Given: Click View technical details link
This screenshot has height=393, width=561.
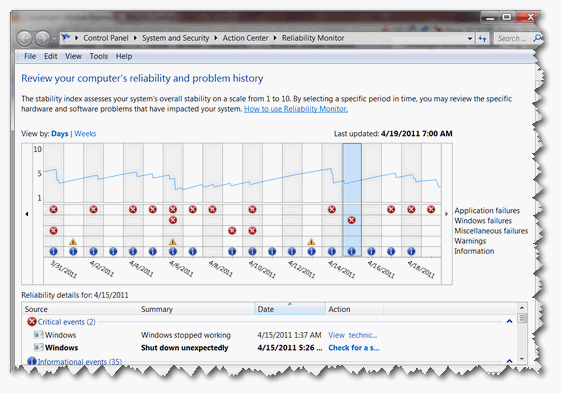Looking at the screenshot, I should click(353, 335).
